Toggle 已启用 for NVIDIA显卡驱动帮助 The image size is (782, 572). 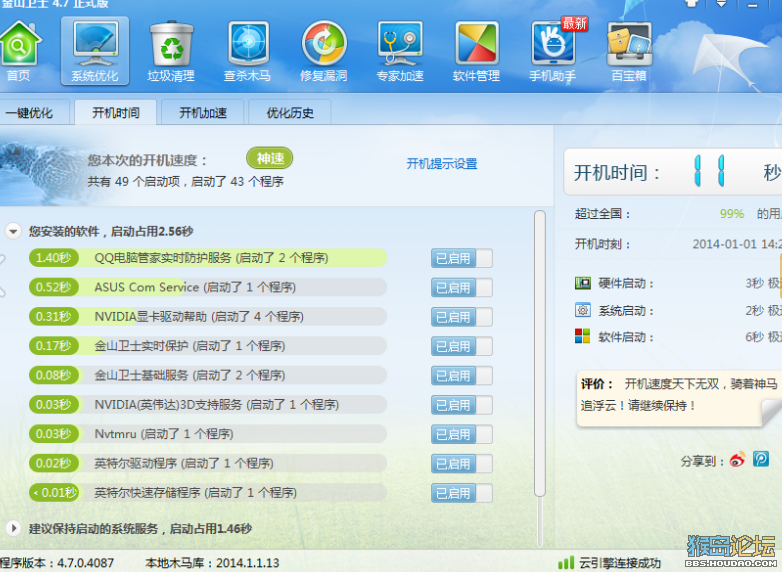click(462, 317)
